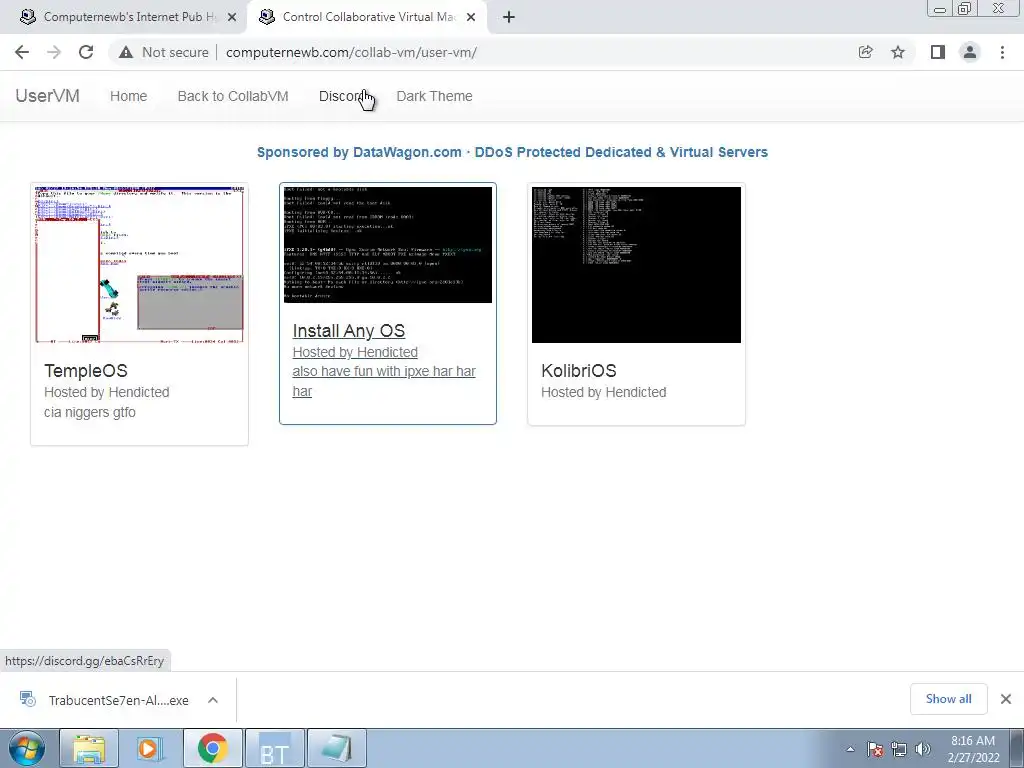The image size is (1024, 768).
Task: Share this page via the share icon
Action: coord(865,52)
